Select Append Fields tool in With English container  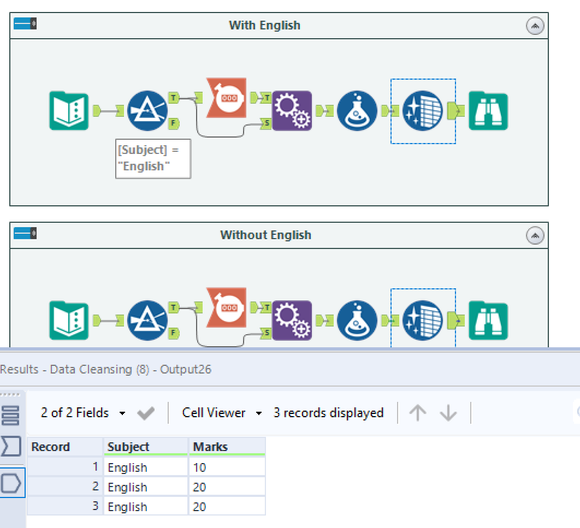(x=292, y=111)
